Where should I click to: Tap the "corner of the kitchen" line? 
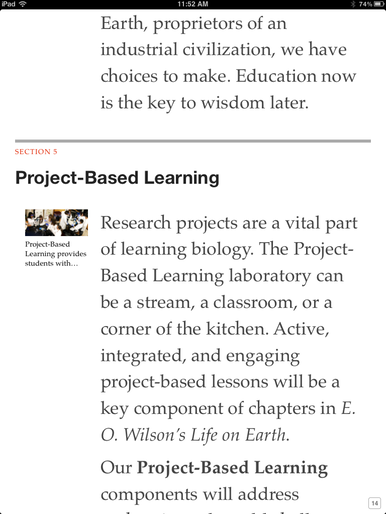[215, 329]
